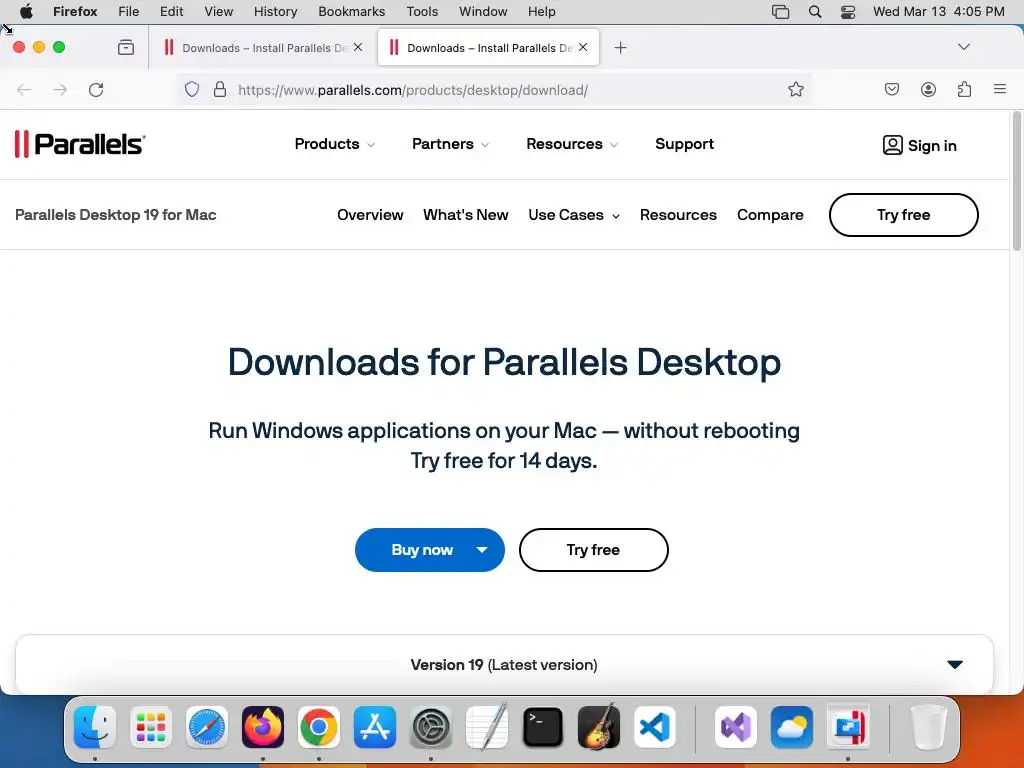1024x768 pixels.
Task: Launch Google Chrome from the Dock
Action: tap(319, 727)
